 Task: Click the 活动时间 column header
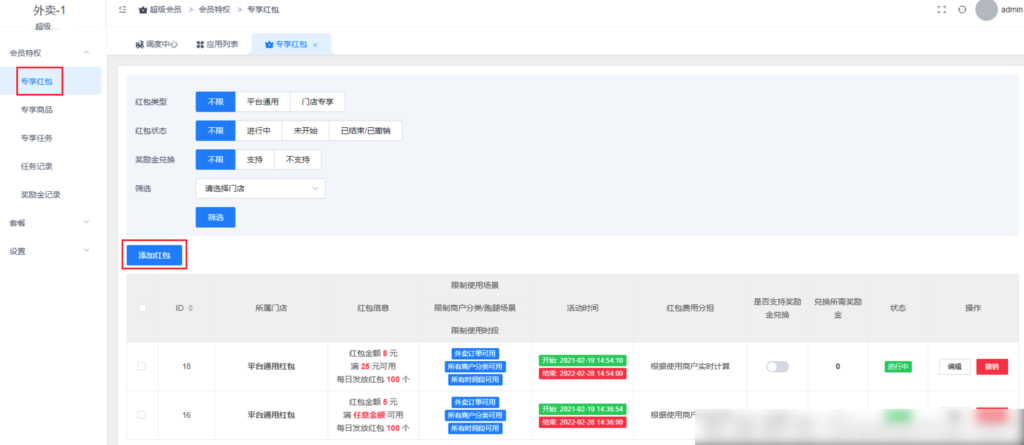pos(583,308)
